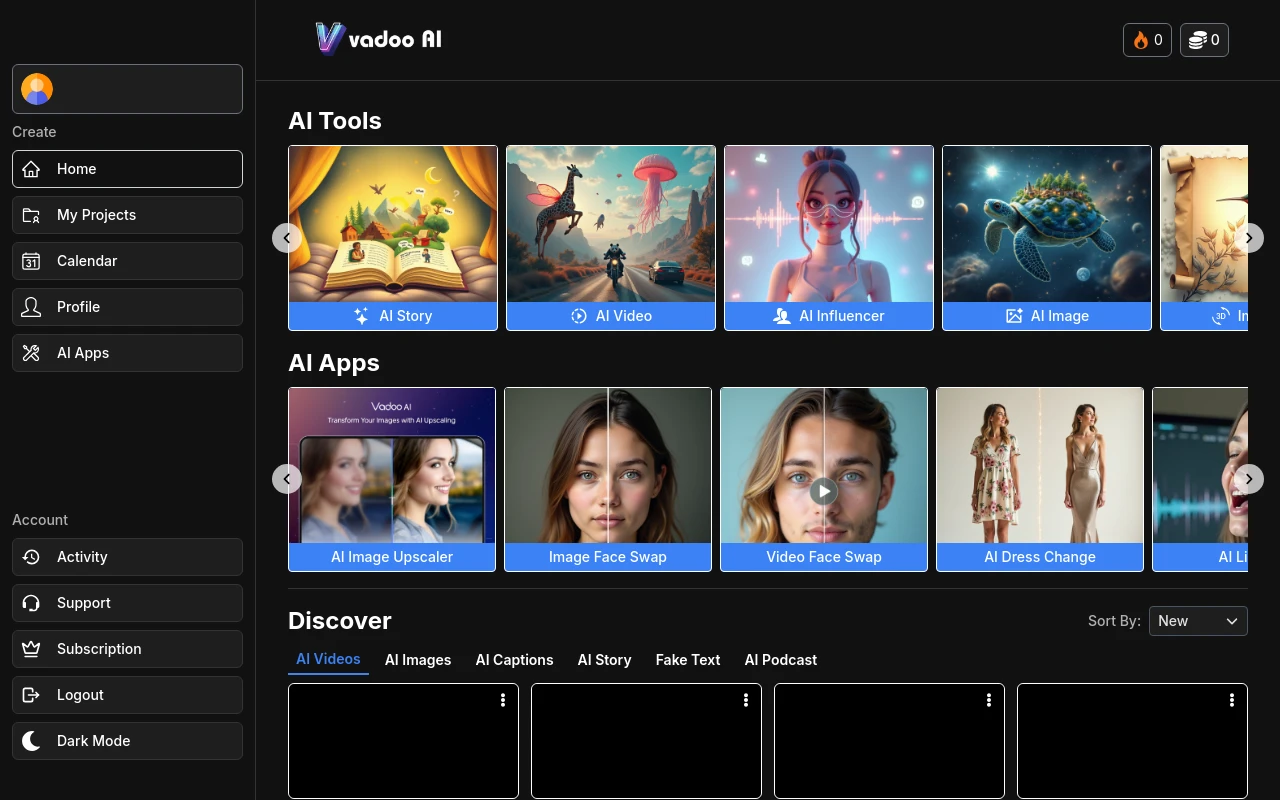Image resolution: width=1280 pixels, height=800 pixels.
Task: Open the Support sidebar icon
Action: (31, 603)
